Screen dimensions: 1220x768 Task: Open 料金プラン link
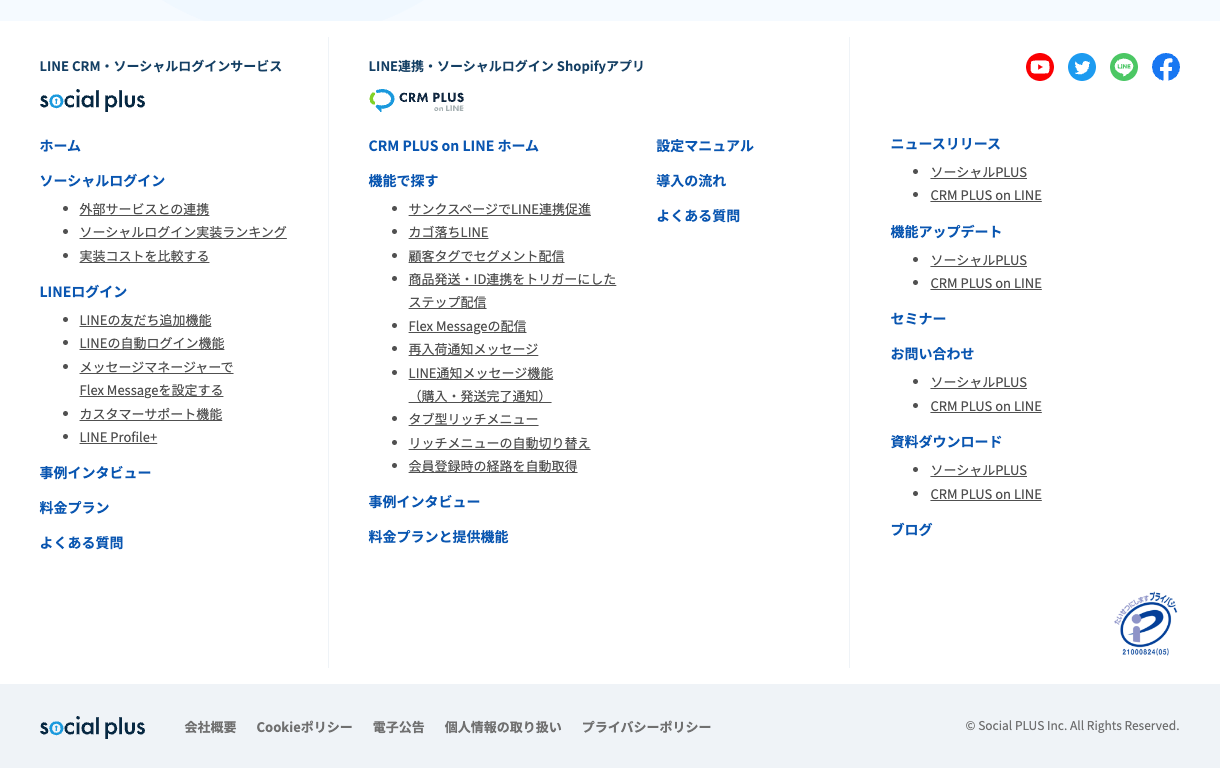pyautogui.click(x=74, y=508)
